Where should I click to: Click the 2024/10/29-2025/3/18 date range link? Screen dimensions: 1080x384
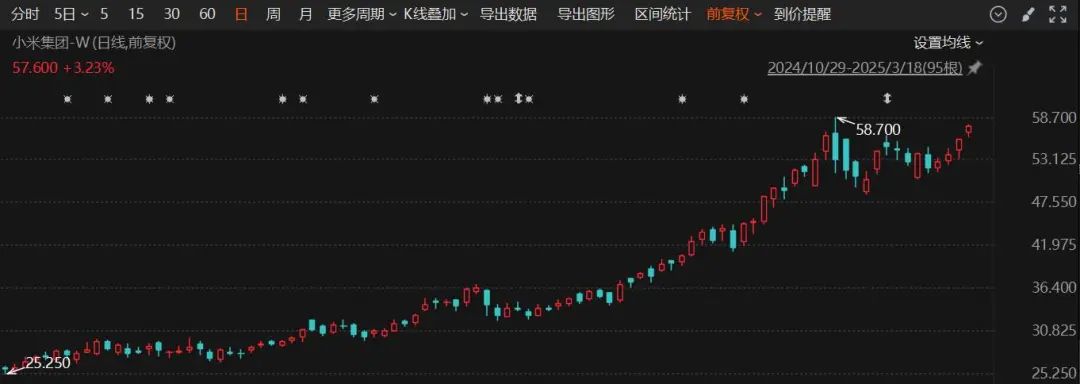pos(864,68)
